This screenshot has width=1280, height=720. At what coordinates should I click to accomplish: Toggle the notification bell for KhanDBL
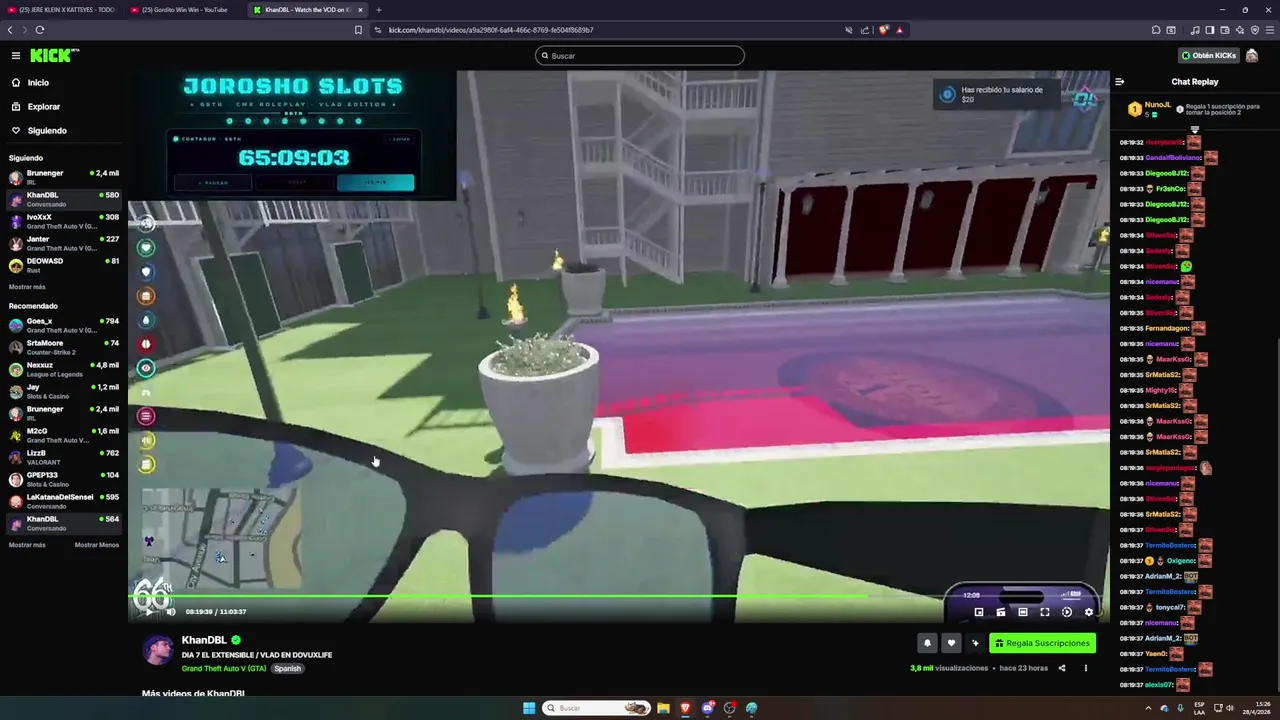927,643
